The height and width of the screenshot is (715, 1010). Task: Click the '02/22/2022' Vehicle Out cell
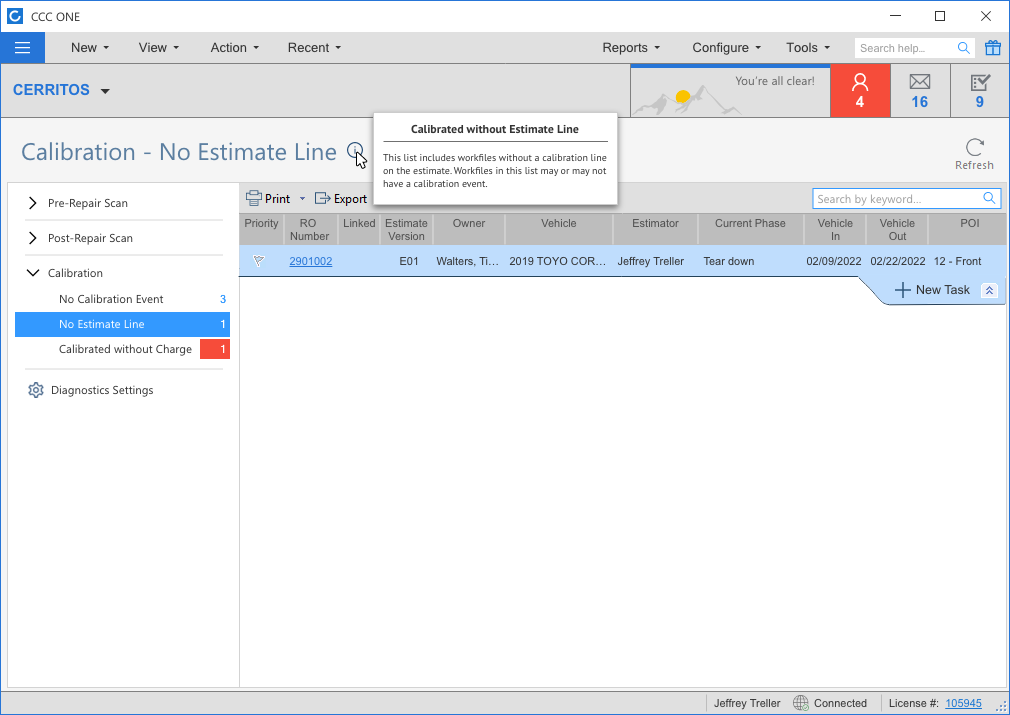coord(897,261)
